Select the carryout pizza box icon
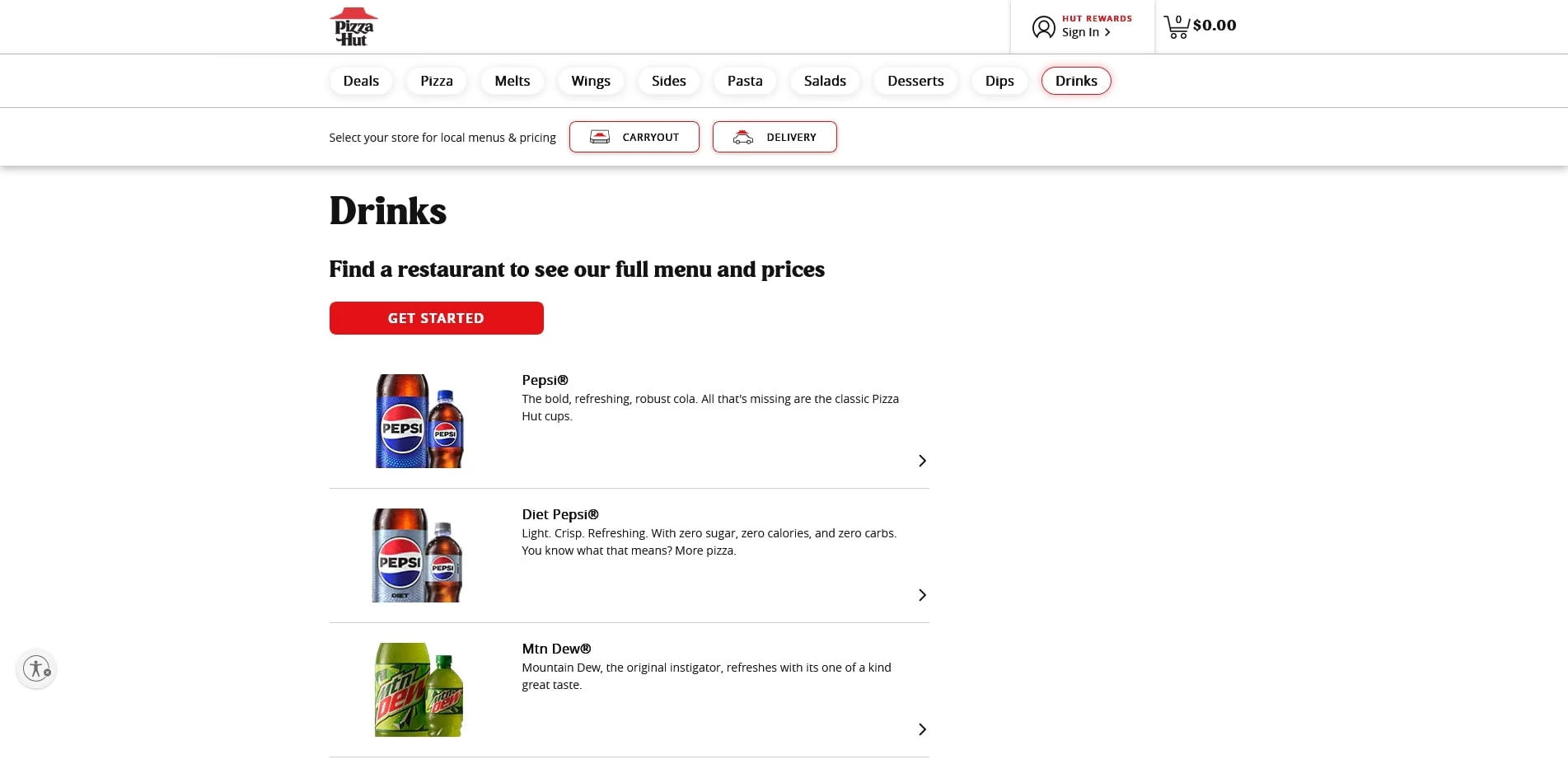This screenshot has width=1568, height=764. [x=601, y=137]
